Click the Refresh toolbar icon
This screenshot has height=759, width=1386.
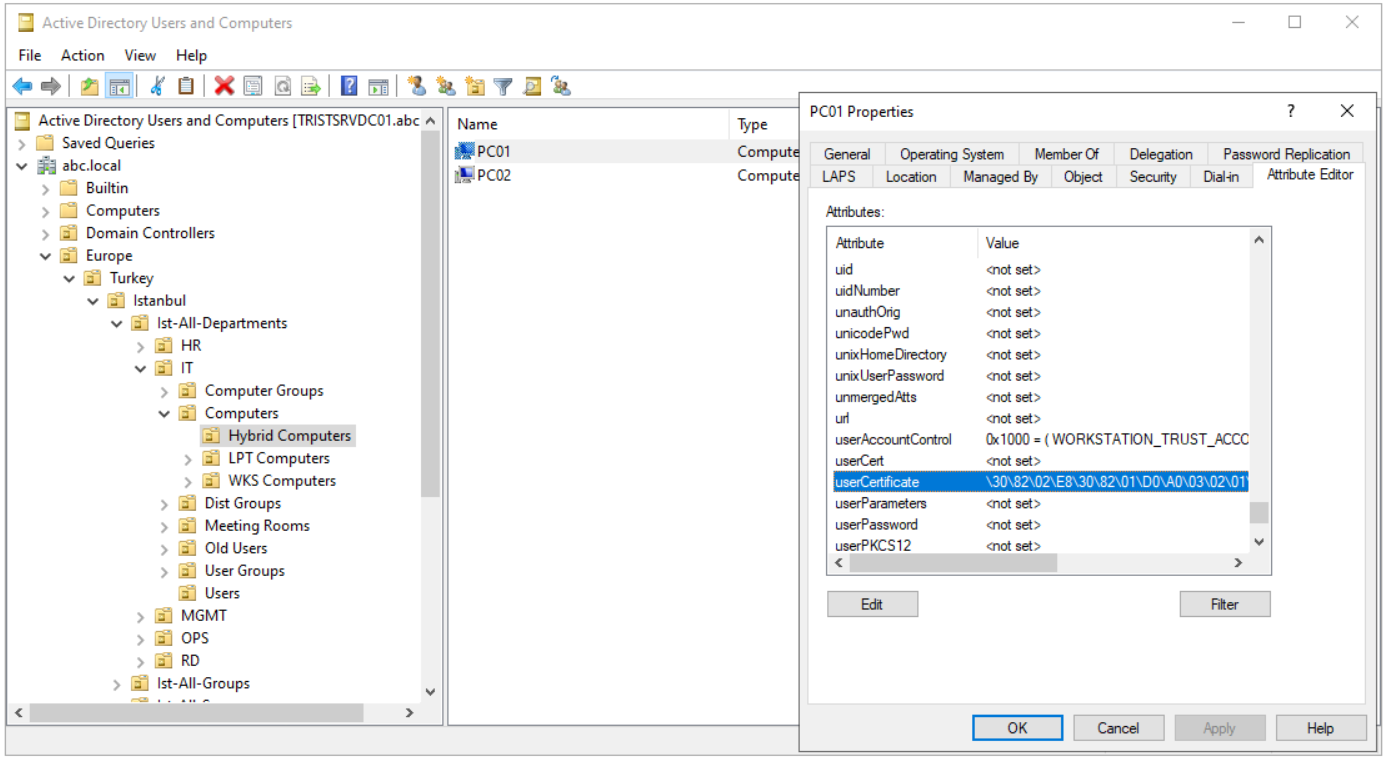pyautogui.click(x=282, y=87)
